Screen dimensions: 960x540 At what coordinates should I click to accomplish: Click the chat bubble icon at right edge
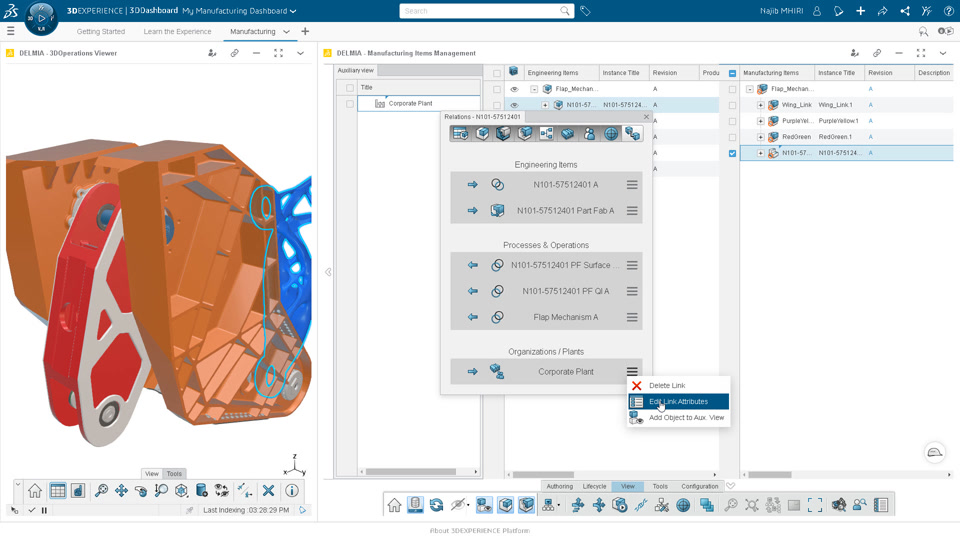tap(934, 452)
